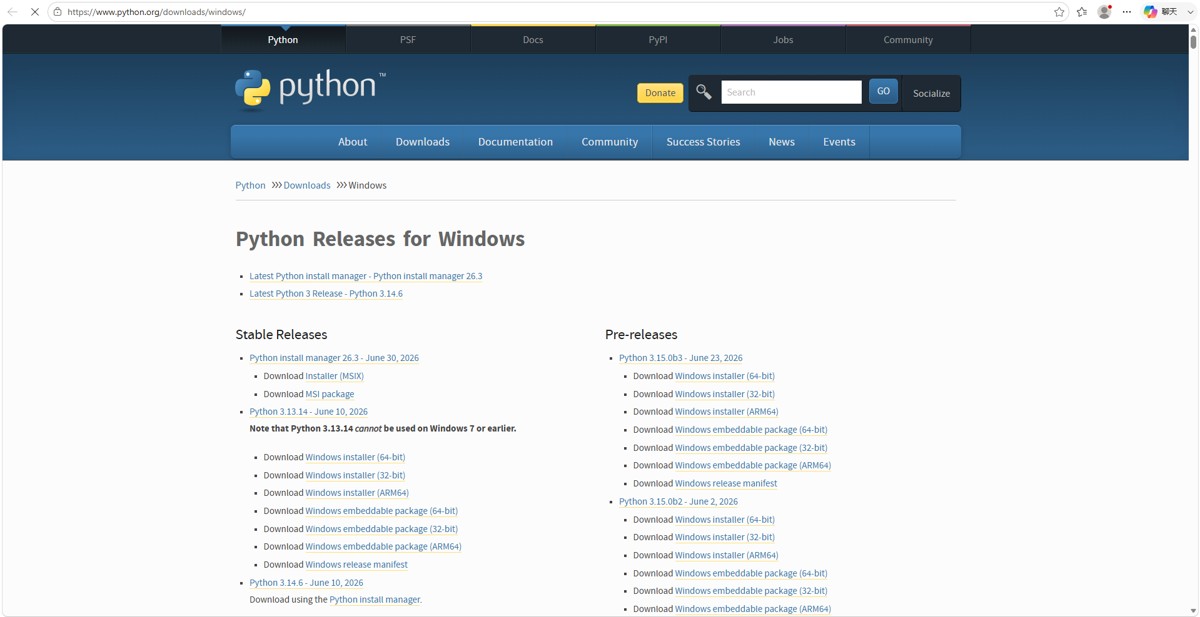Select the Python tab in the top bar

tap(283, 40)
